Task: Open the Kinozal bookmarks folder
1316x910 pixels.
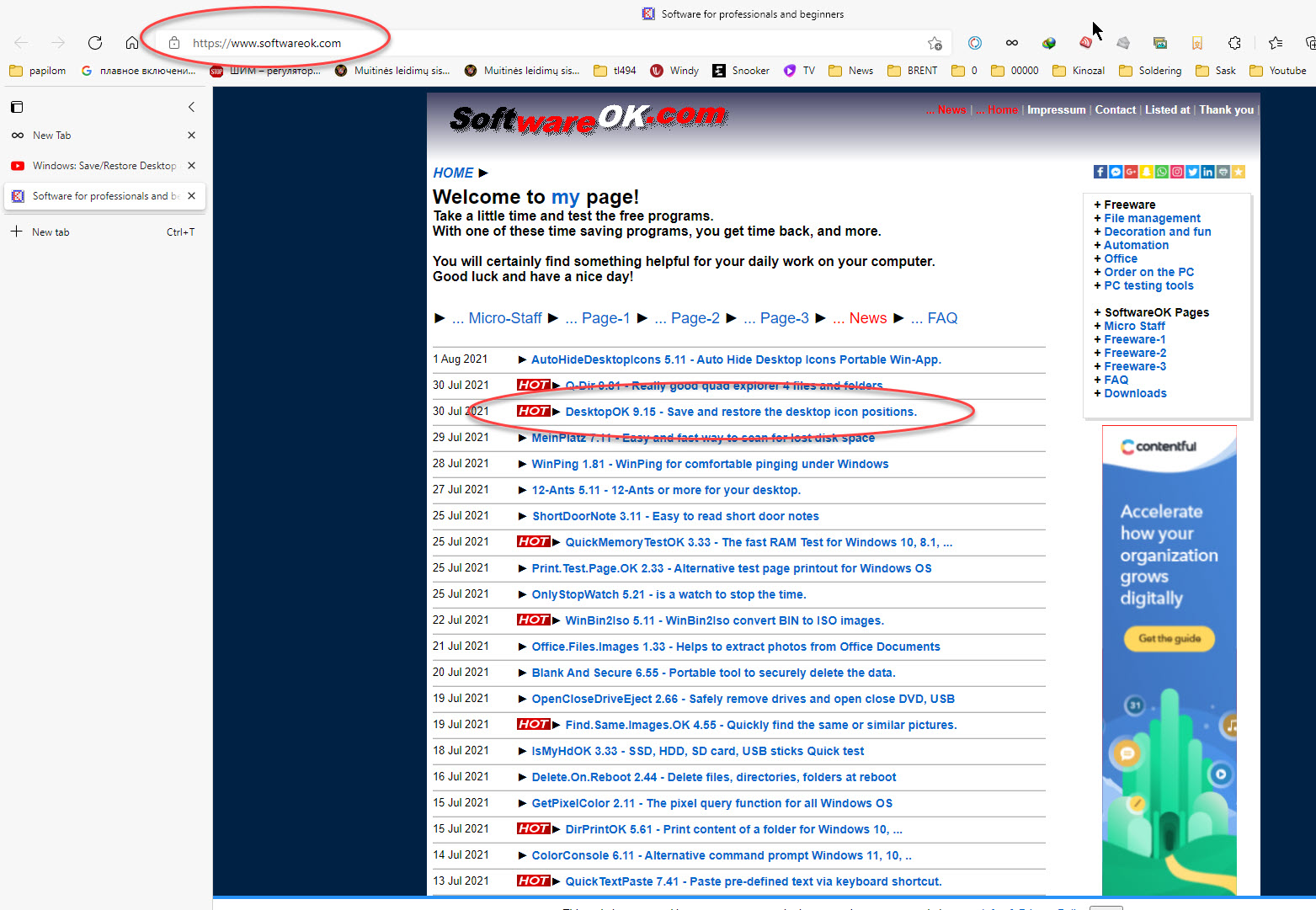Action: [x=1079, y=71]
